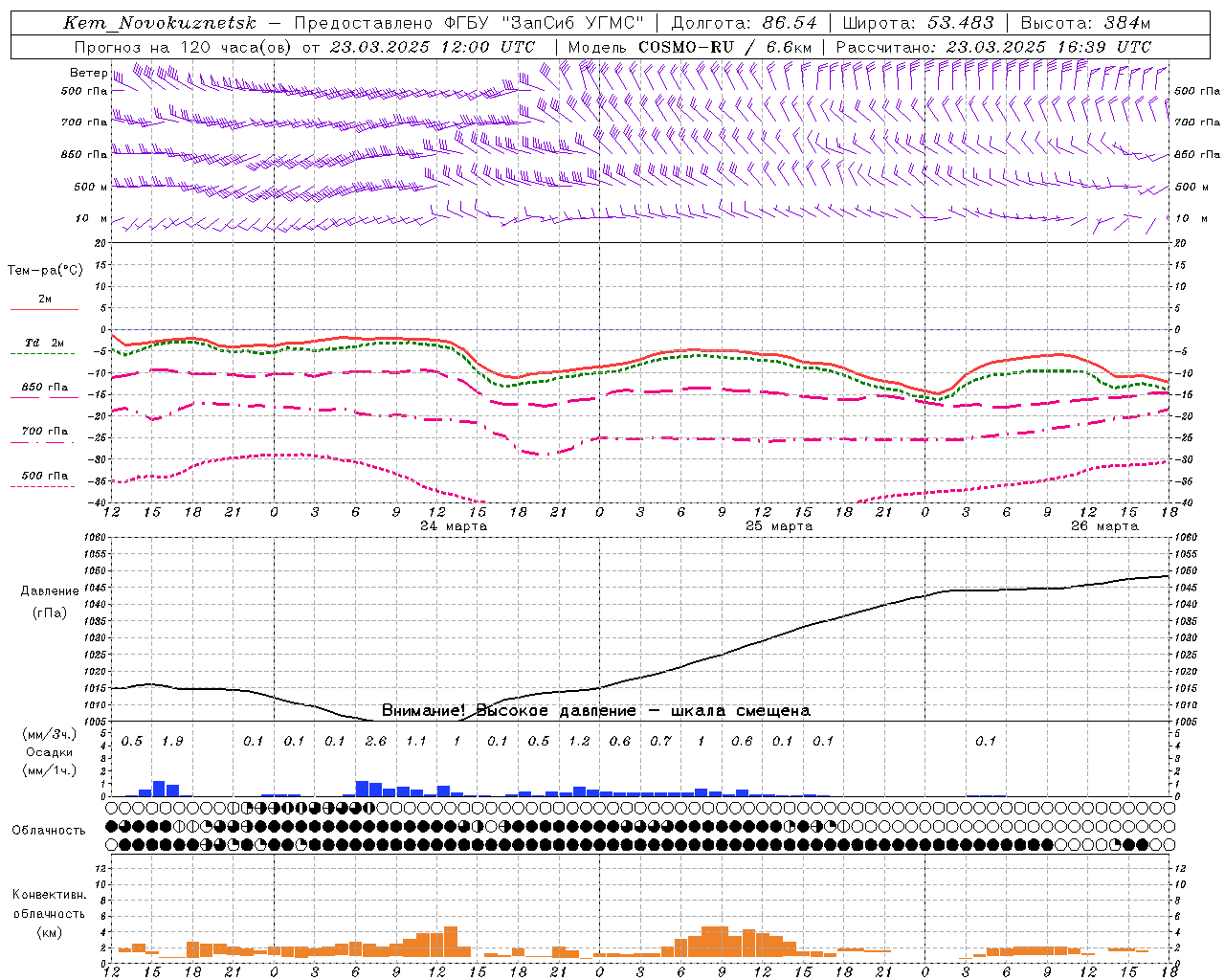Click the 'Долгота: 86.54' longitude value
The image size is (1225, 980).
coord(744,23)
